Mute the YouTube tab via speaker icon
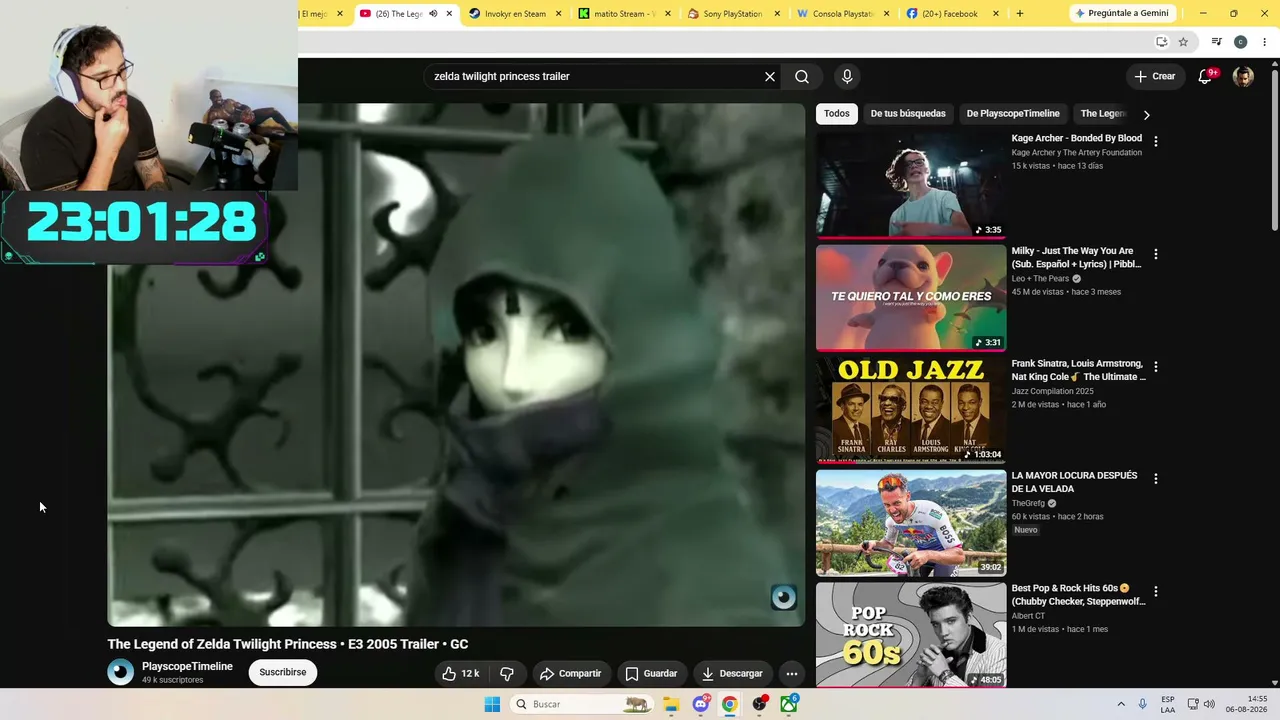The width and height of the screenshot is (1280, 720). [433, 14]
